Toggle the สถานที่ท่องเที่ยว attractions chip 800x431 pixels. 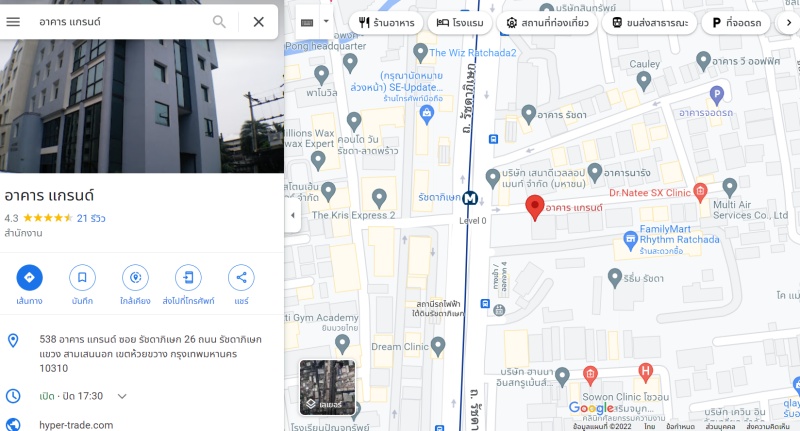[547, 22]
